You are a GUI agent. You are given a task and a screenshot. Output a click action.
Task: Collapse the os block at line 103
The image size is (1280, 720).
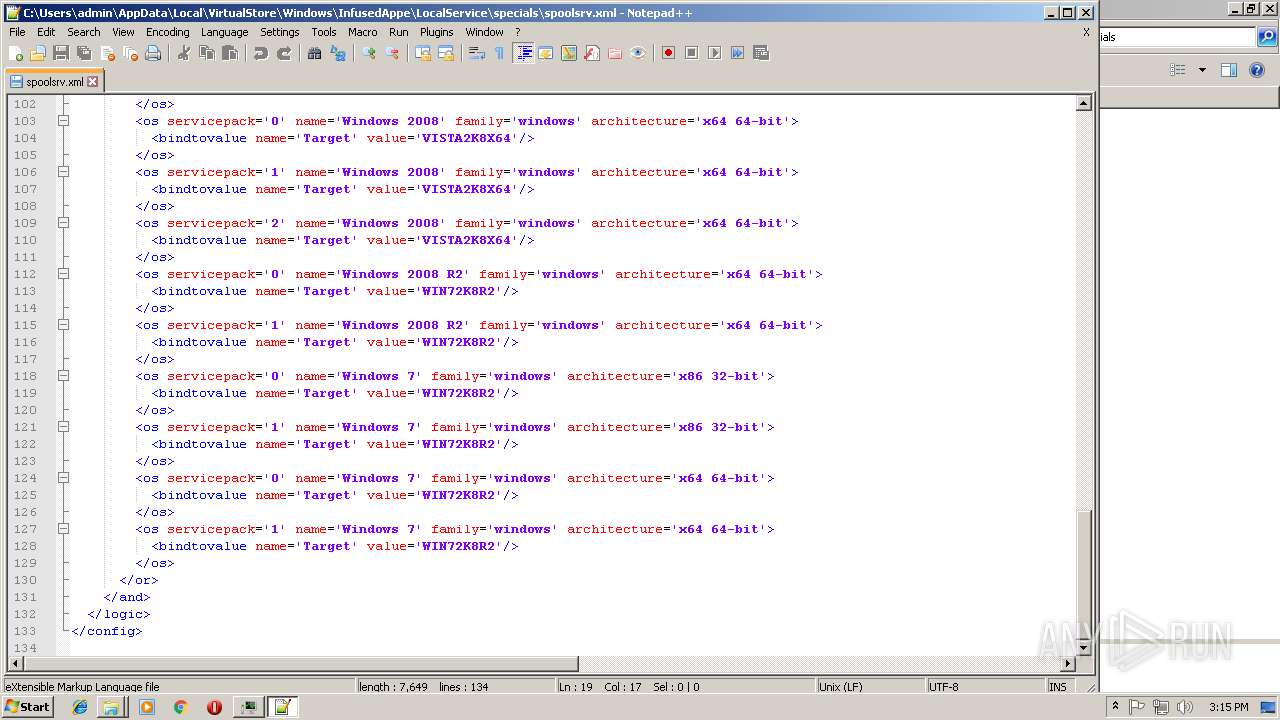click(x=63, y=121)
